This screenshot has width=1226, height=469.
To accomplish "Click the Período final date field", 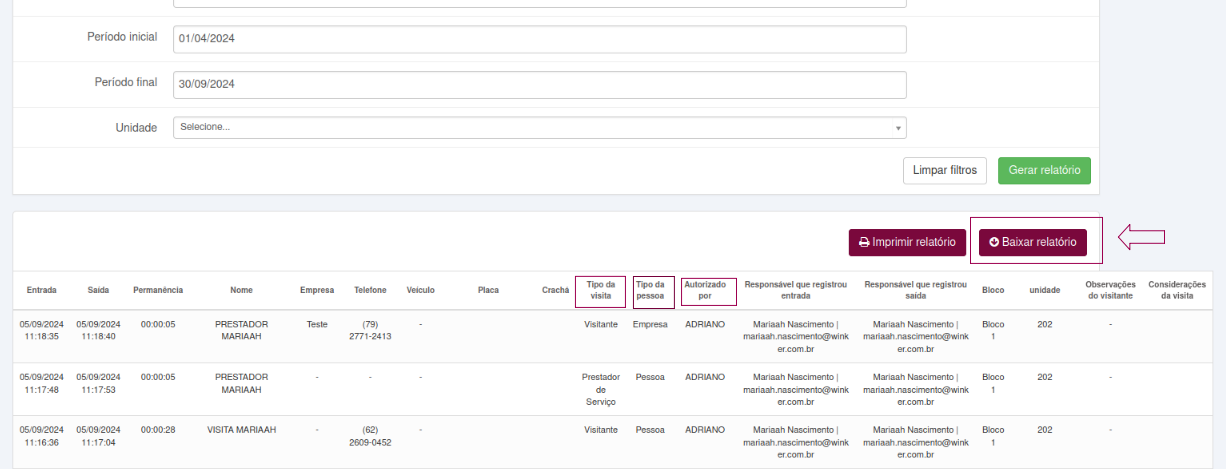I will point(540,85).
